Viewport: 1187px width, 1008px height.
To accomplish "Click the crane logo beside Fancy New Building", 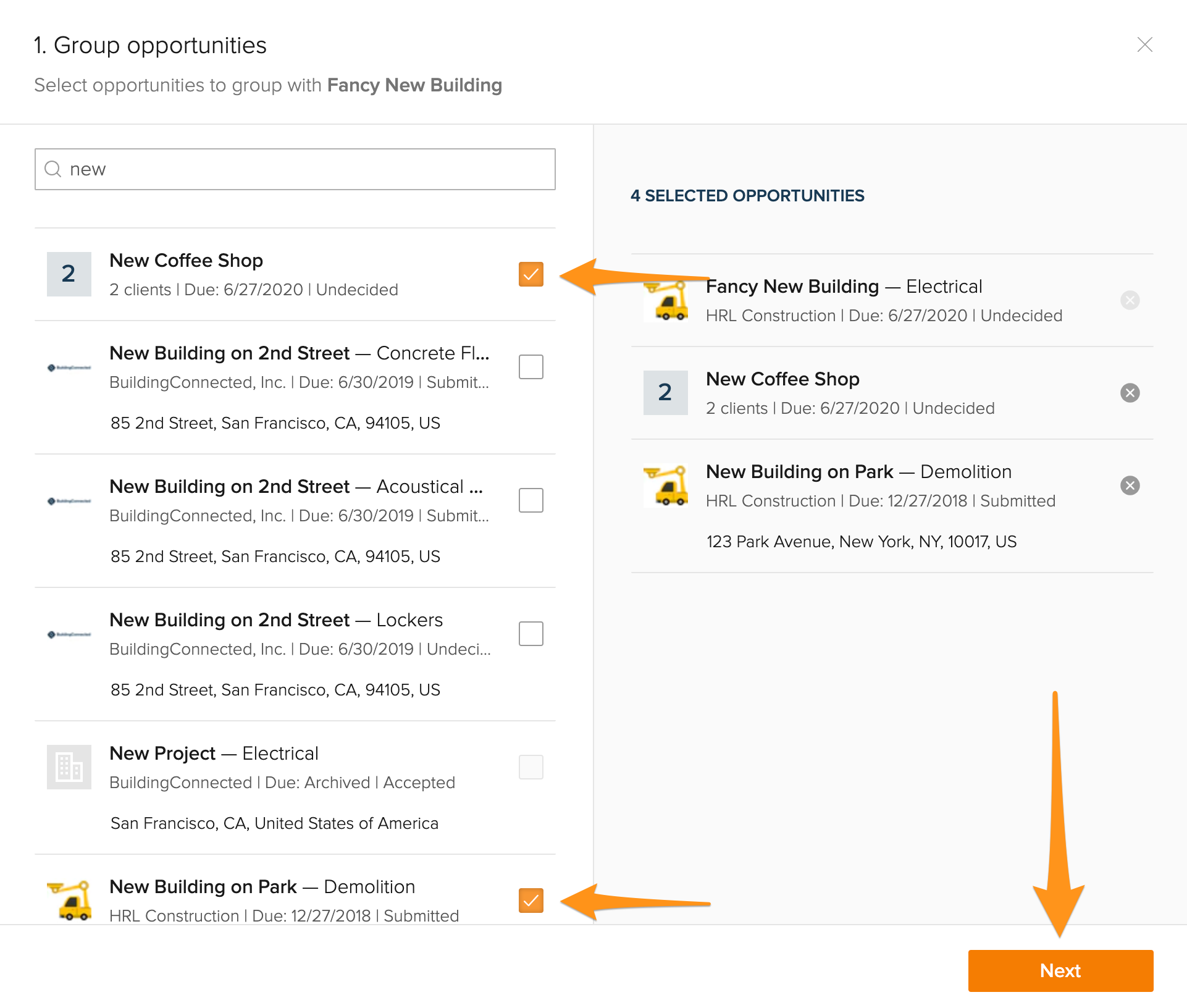I will pyautogui.click(x=667, y=302).
